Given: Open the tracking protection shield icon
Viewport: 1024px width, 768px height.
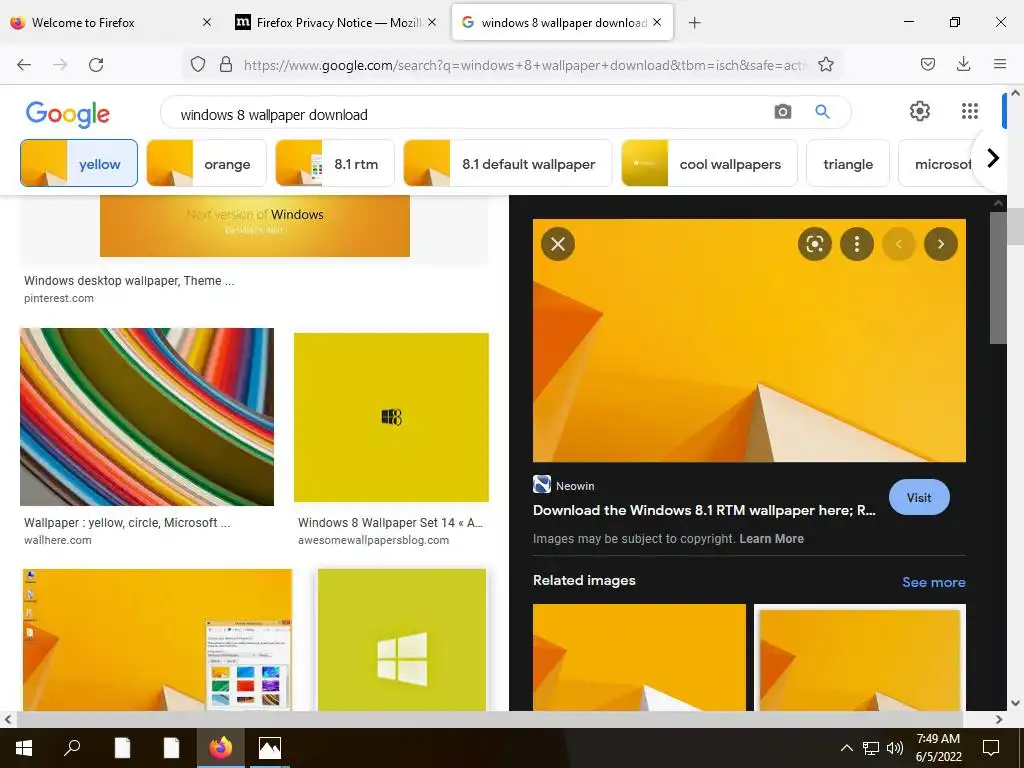Looking at the screenshot, I should pyautogui.click(x=198, y=65).
